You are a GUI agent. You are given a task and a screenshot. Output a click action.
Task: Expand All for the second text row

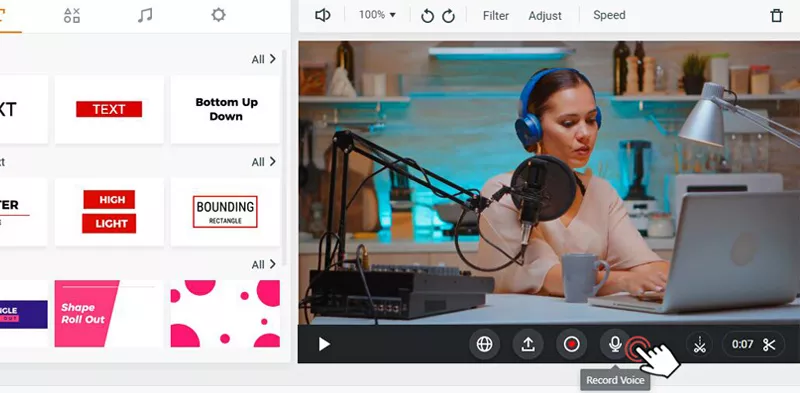[x=264, y=162]
